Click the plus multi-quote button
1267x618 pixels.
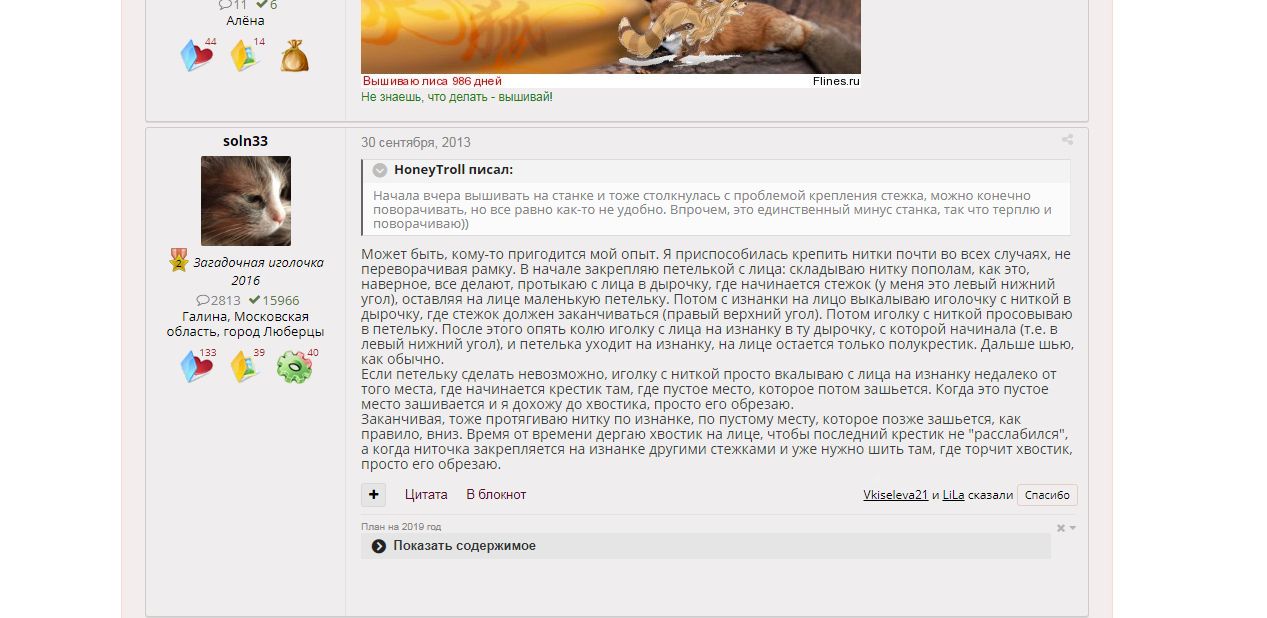coord(373,494)
